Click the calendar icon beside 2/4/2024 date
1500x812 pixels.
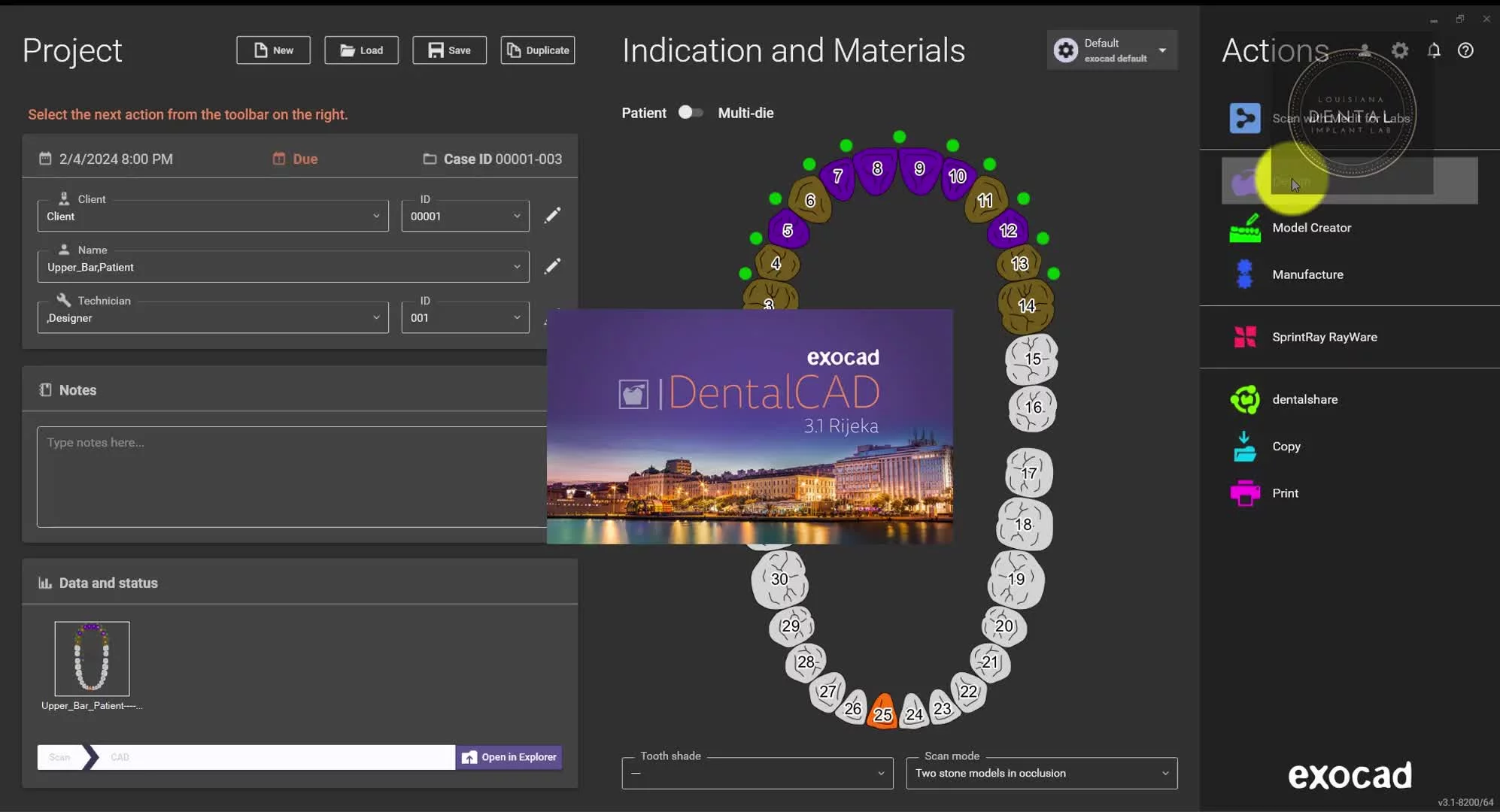[x=45, y=159]
